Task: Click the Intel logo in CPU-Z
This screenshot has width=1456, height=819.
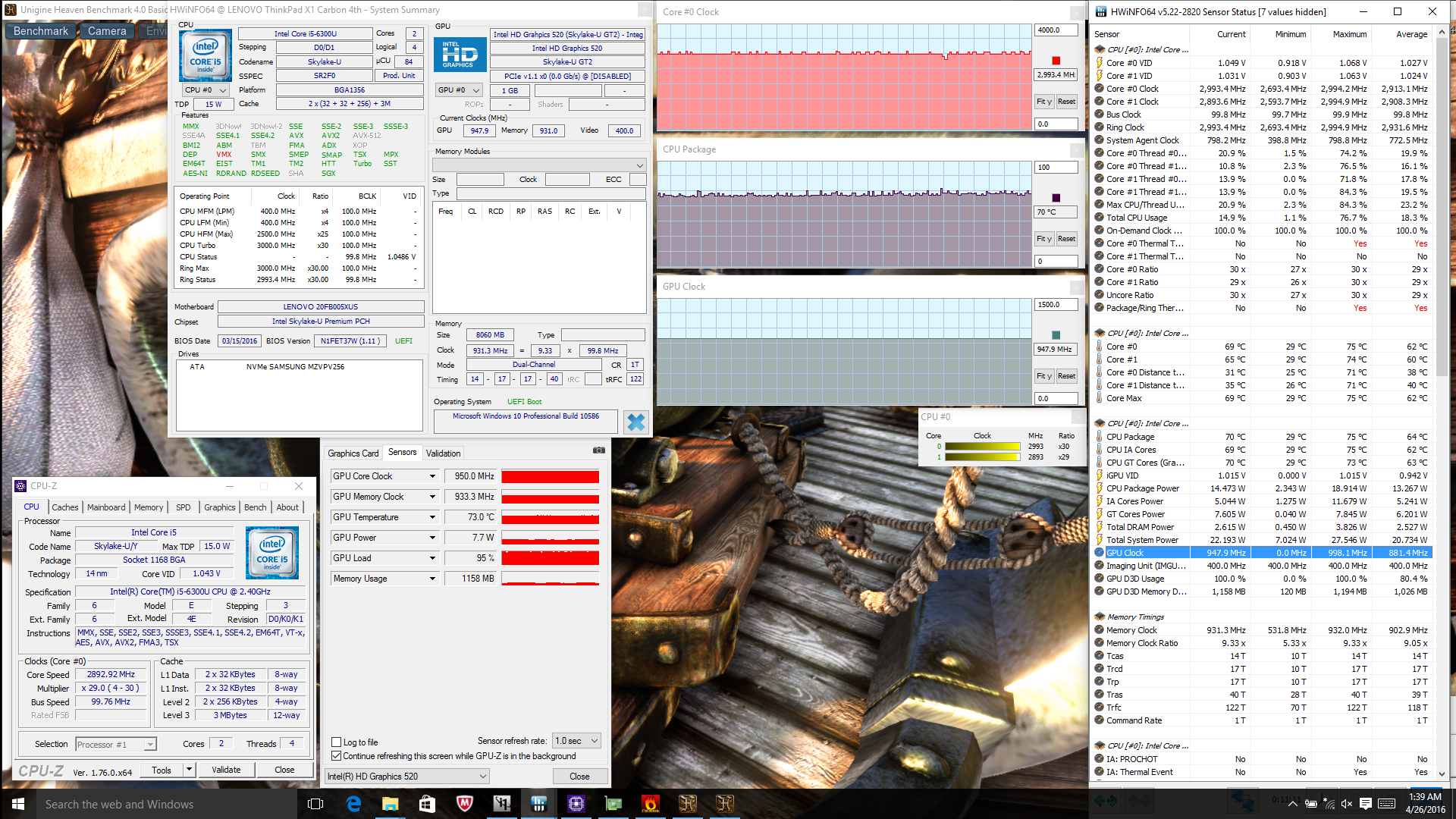Action: point(272,553)
